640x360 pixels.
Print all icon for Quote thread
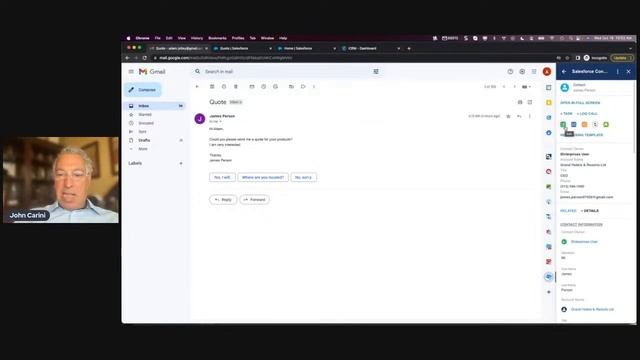click(520, 102)
